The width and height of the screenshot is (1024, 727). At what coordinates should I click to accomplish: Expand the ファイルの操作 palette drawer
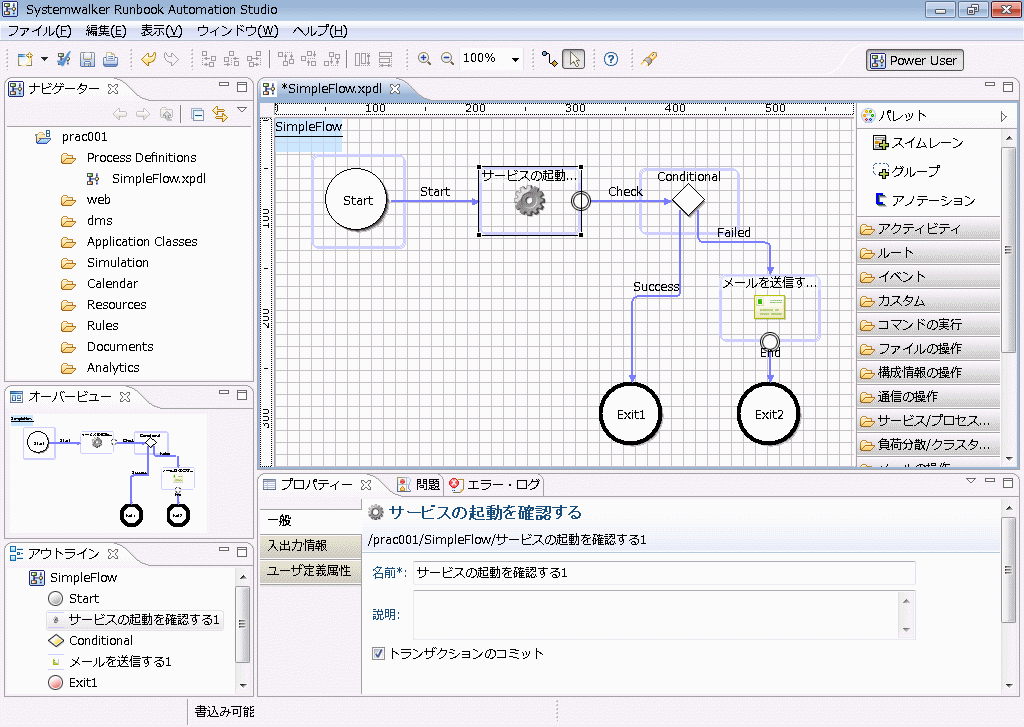coord(928,349)
